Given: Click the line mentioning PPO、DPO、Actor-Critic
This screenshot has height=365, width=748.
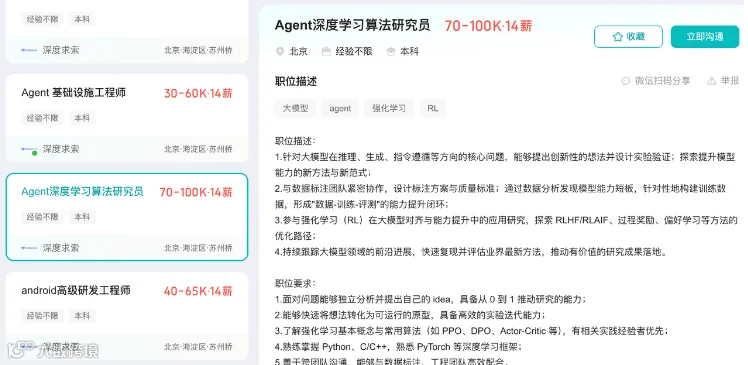Looking at the screenshot, I should [472, 331].
